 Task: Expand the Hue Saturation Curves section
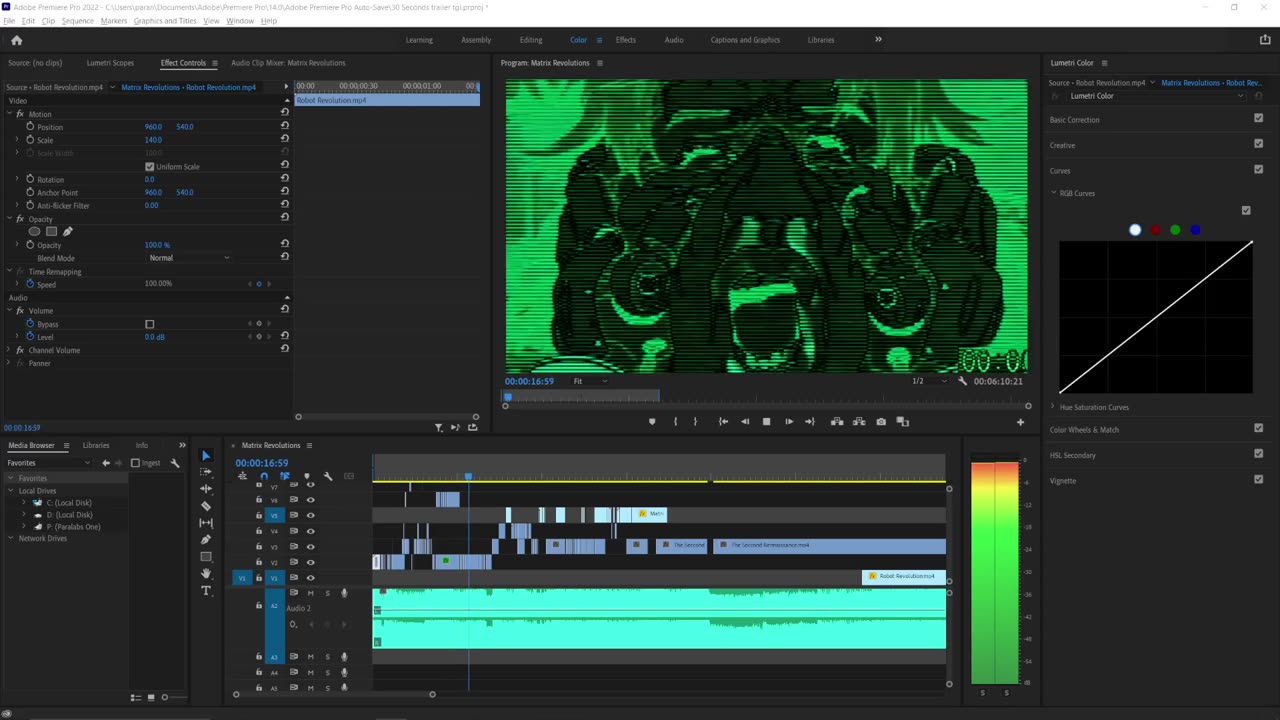point(1053,407)
